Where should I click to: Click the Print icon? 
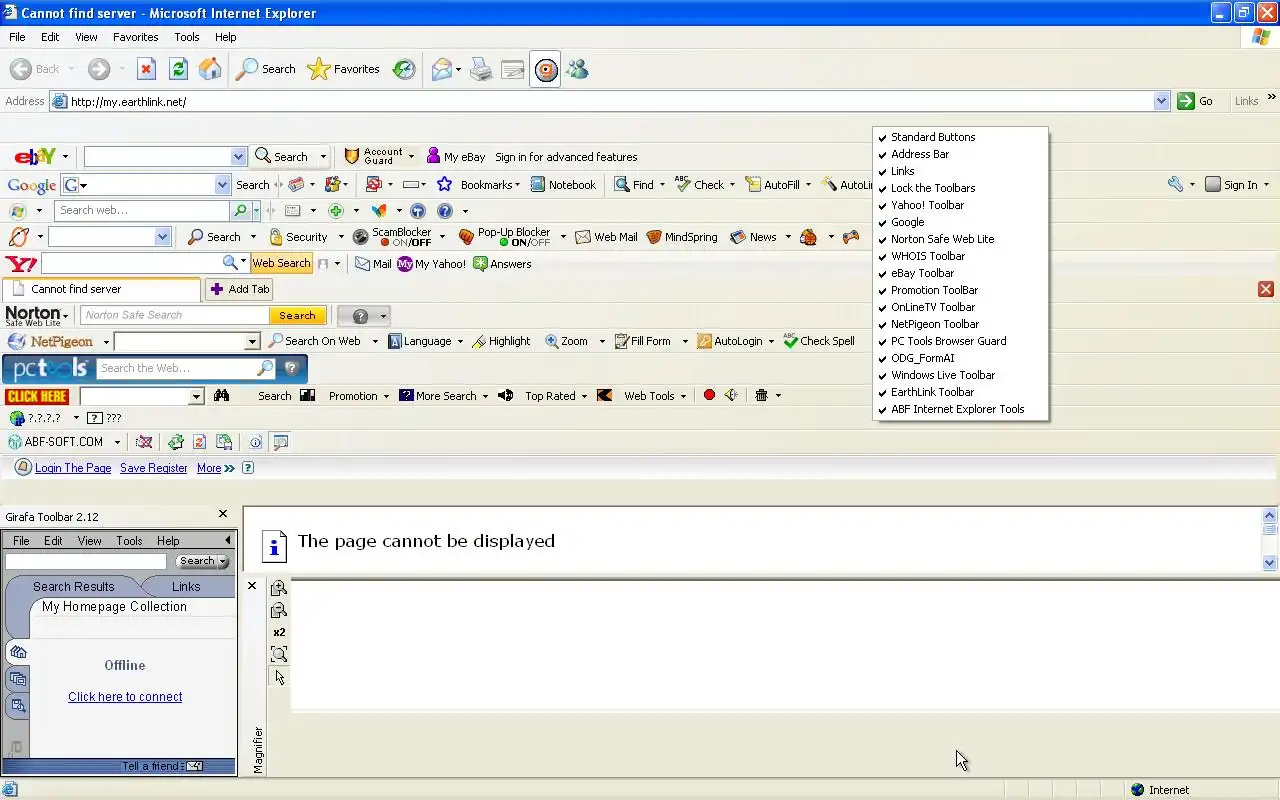click(x=481, y=69)
